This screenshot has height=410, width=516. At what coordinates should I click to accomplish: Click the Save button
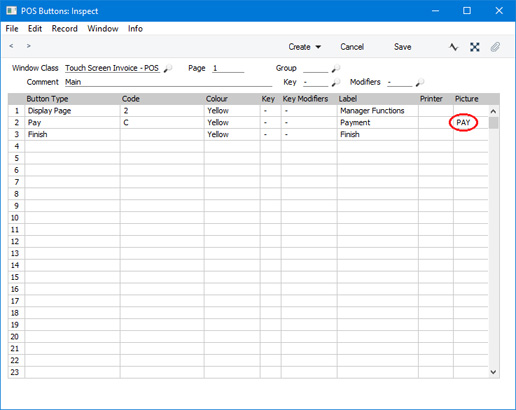402,47
